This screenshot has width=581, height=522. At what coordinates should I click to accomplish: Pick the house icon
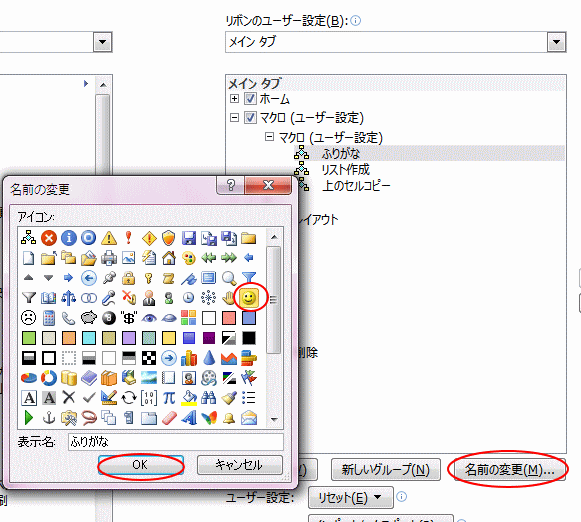pos(169,258)
